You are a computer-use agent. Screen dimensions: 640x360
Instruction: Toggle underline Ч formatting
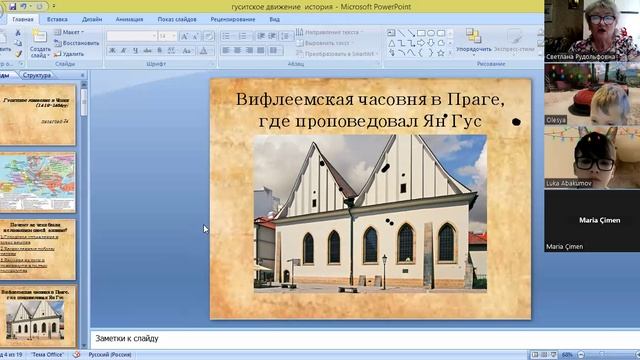(136, 51)
